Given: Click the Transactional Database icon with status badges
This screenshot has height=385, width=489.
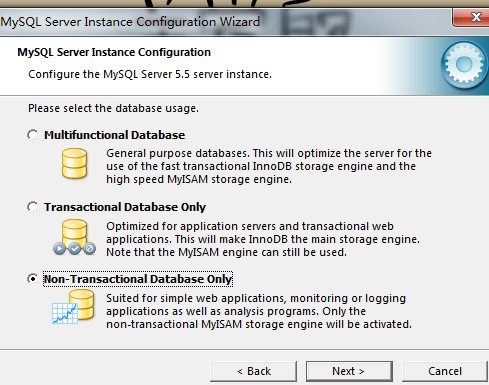Looking at the screenshot, I should 74,237.
